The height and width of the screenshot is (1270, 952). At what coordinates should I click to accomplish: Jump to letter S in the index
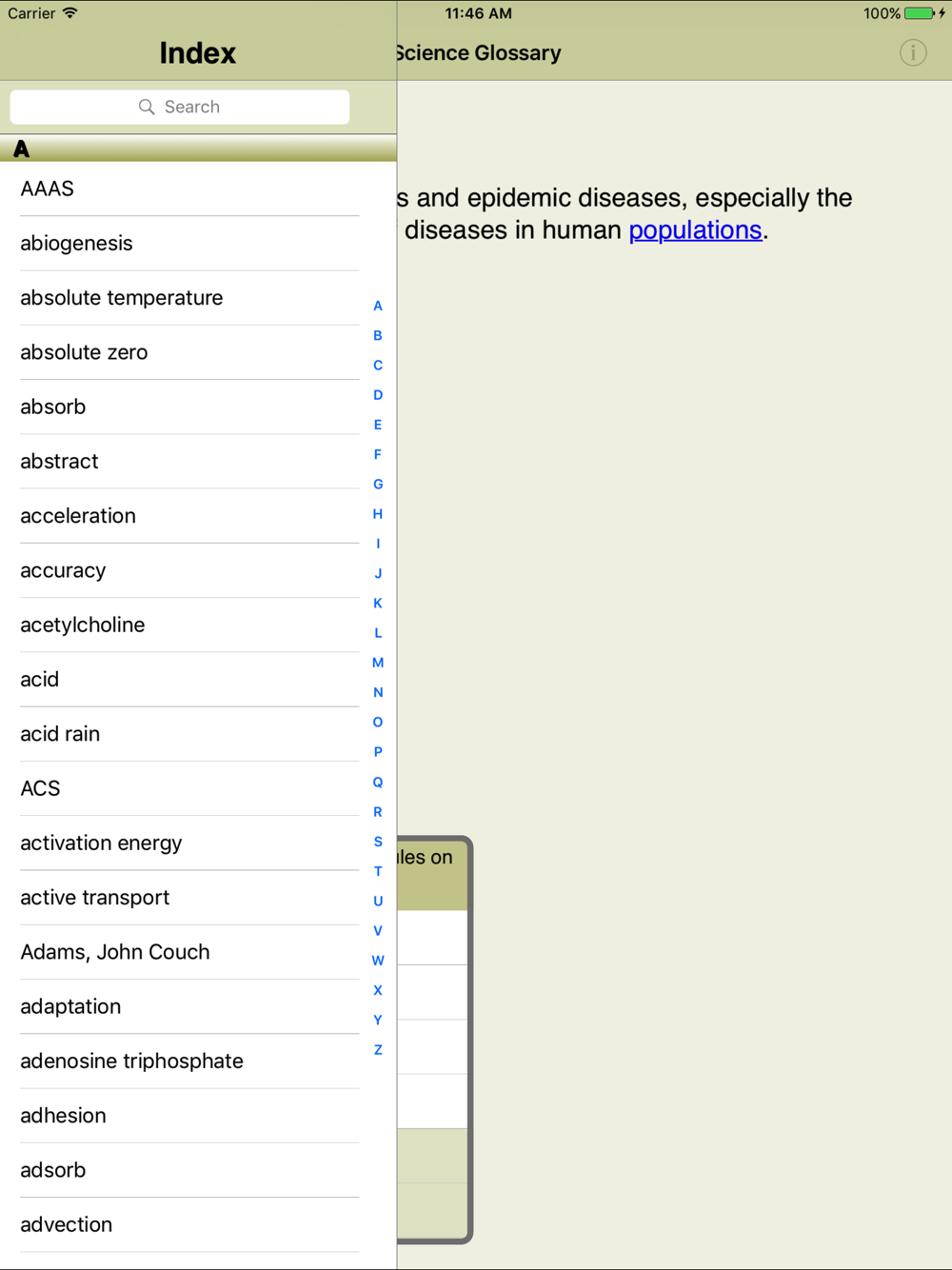378,842
